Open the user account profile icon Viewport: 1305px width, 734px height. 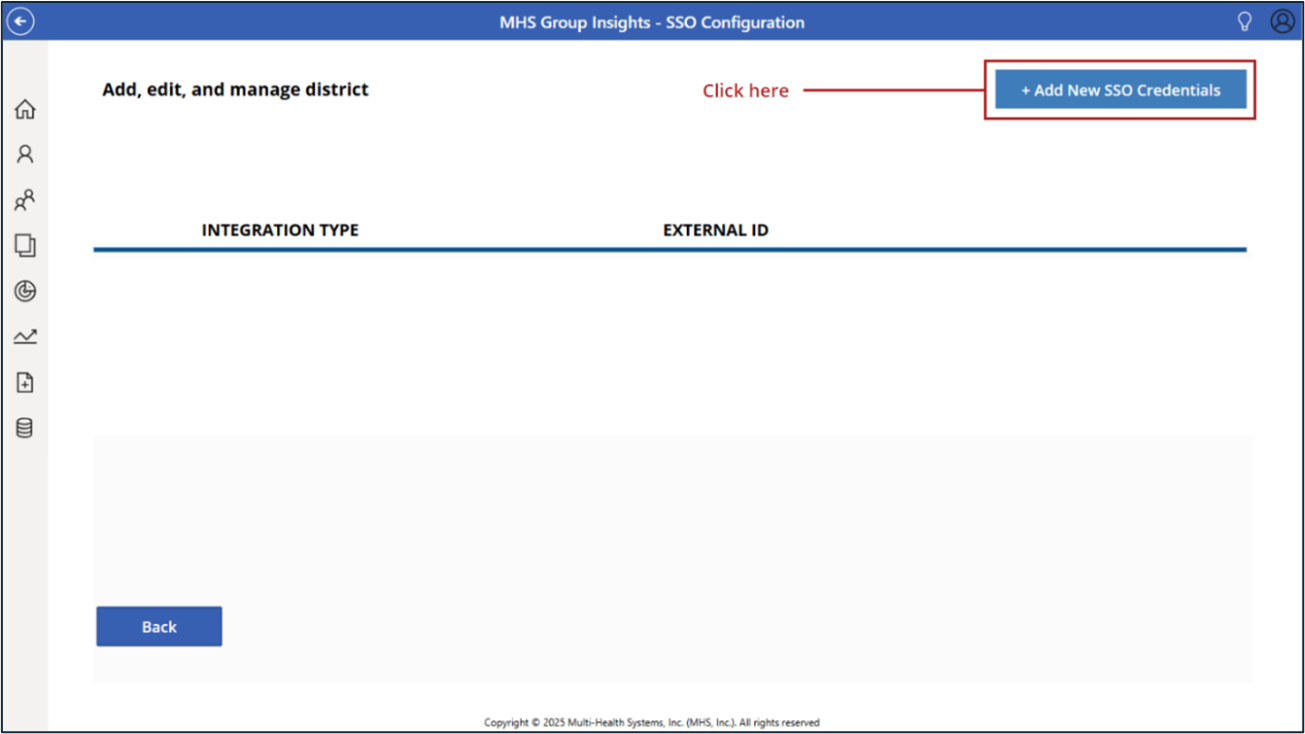(1281, 21)
